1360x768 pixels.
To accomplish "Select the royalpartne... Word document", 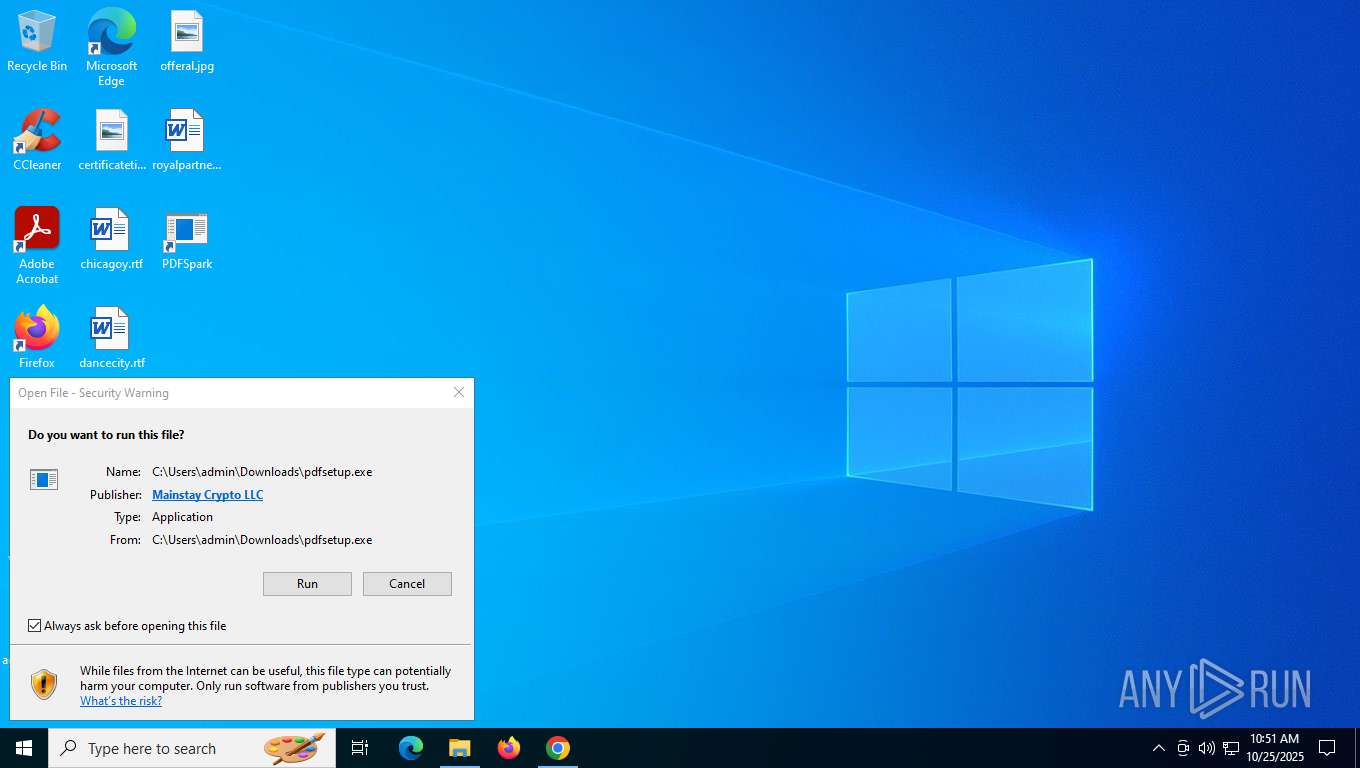I will pyautogui.click(x=187, y=140).
